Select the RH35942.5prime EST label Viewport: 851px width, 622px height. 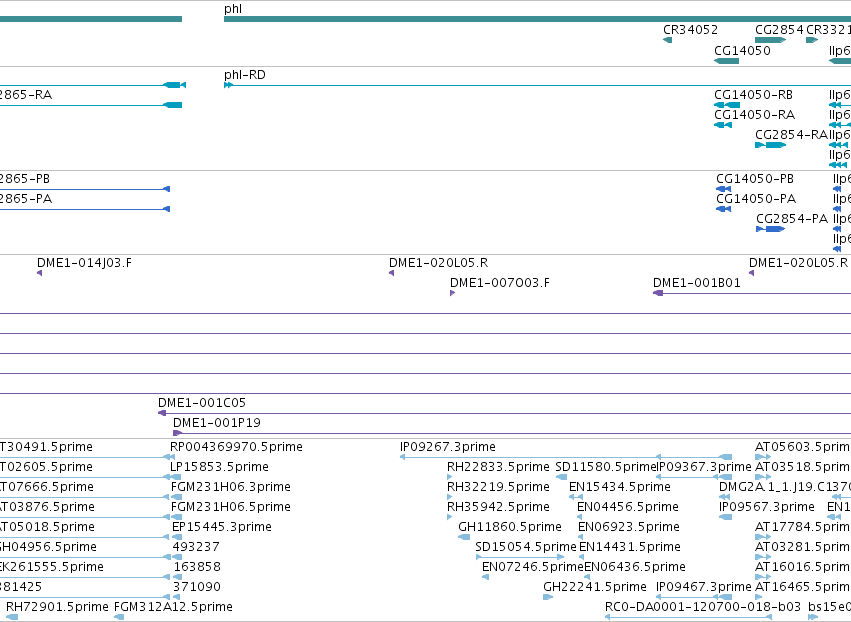(498, 507)
